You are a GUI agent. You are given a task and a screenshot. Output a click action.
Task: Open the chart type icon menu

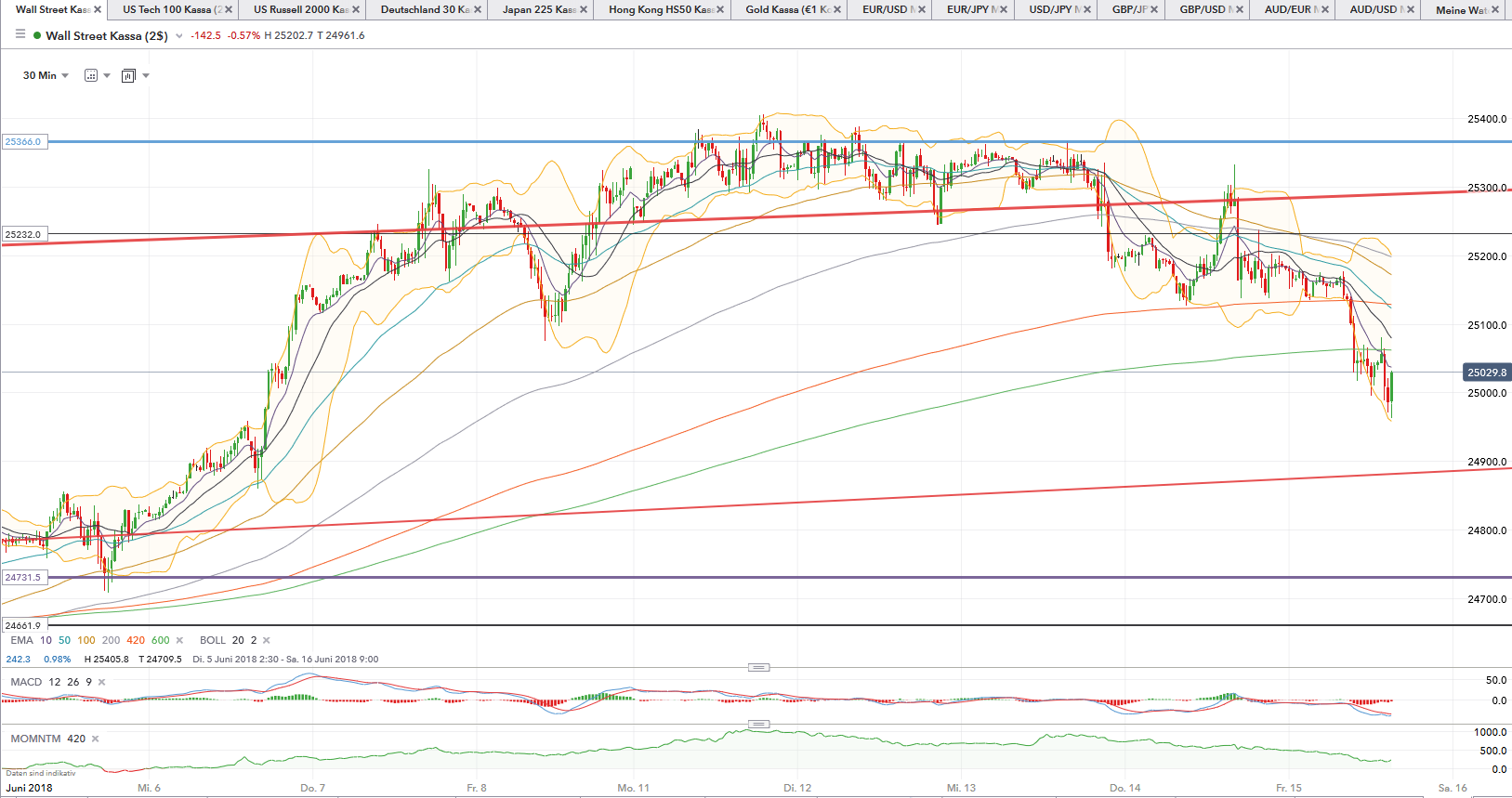point(128,75)
